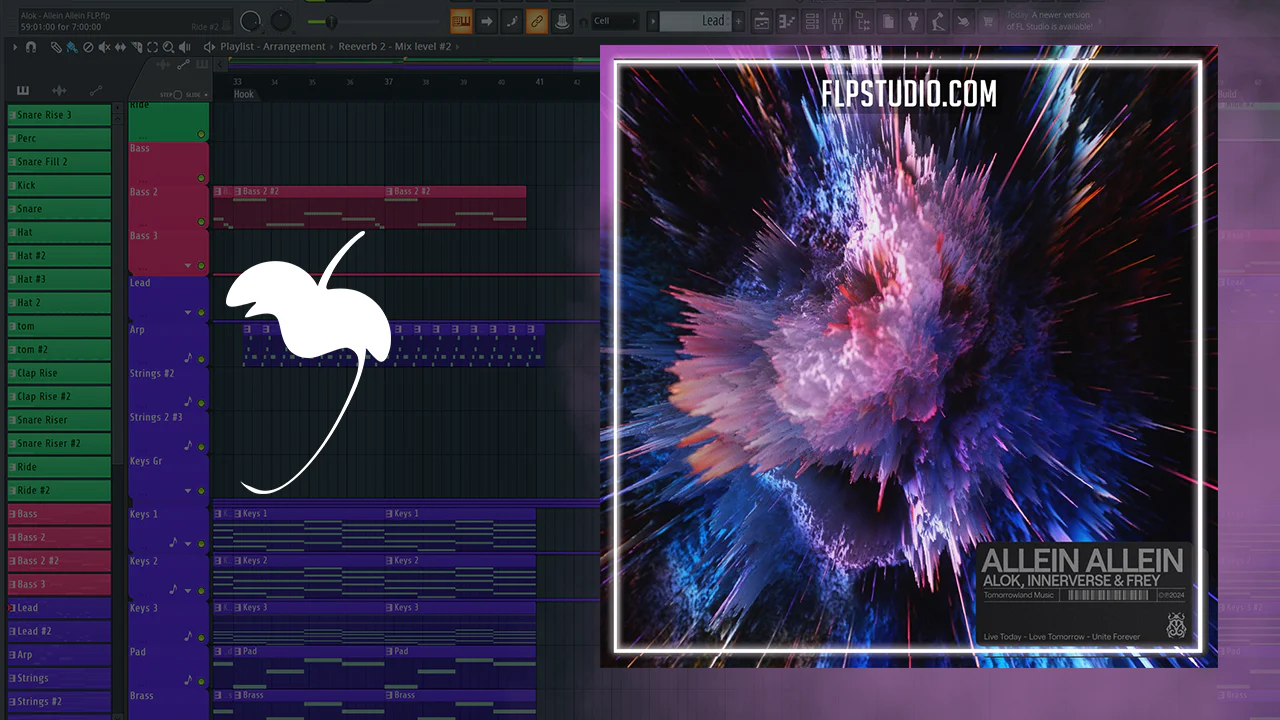
Task: Select the Slice tool
Action: tap(136, 47)
